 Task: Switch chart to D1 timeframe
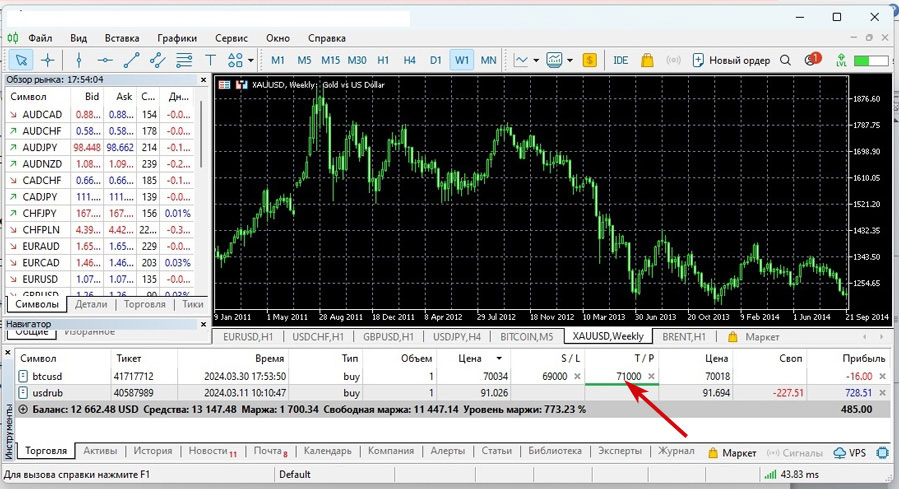click(x=436, y=60)
